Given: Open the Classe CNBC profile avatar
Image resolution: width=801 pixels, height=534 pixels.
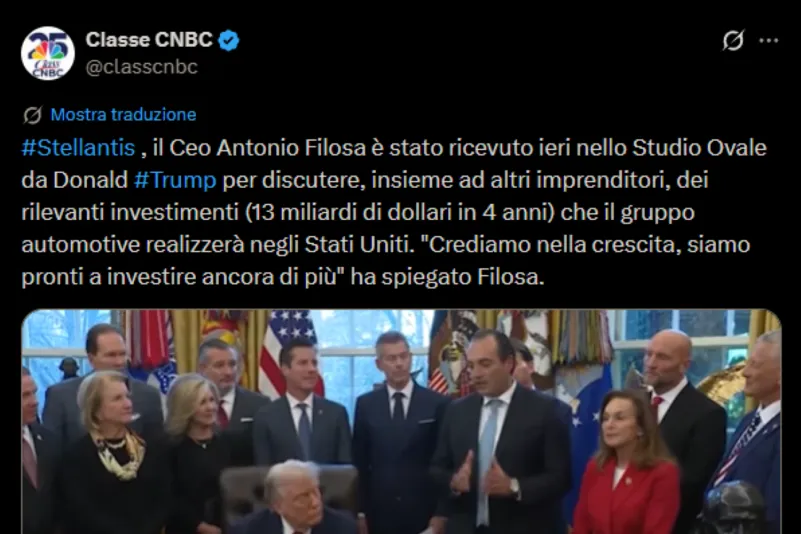Looking at the screenshot, I should click(48, 53).
